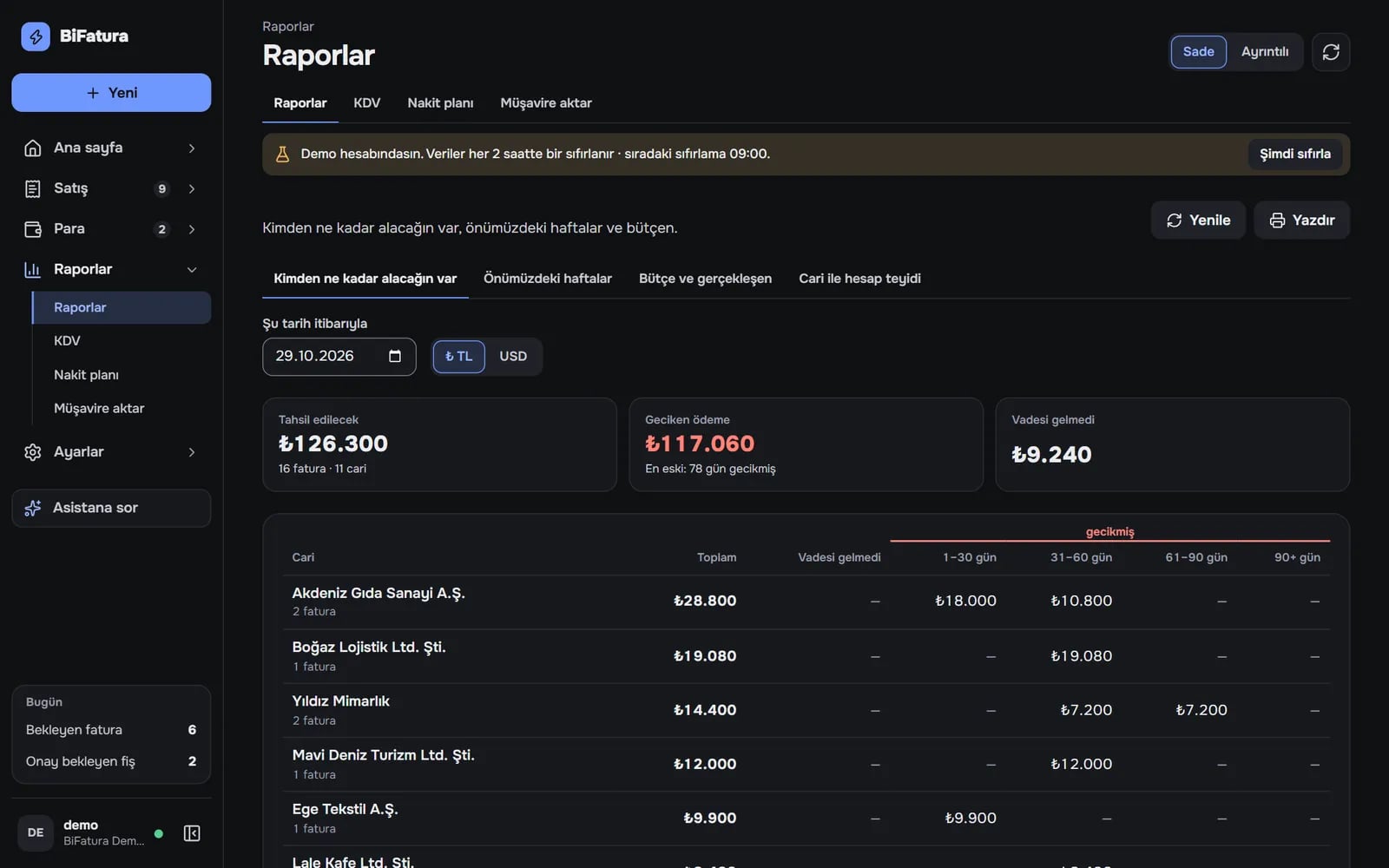Expand the Ana sayfa menu chevron
This screenshot has width=1389, height=868.
[192, 148]
